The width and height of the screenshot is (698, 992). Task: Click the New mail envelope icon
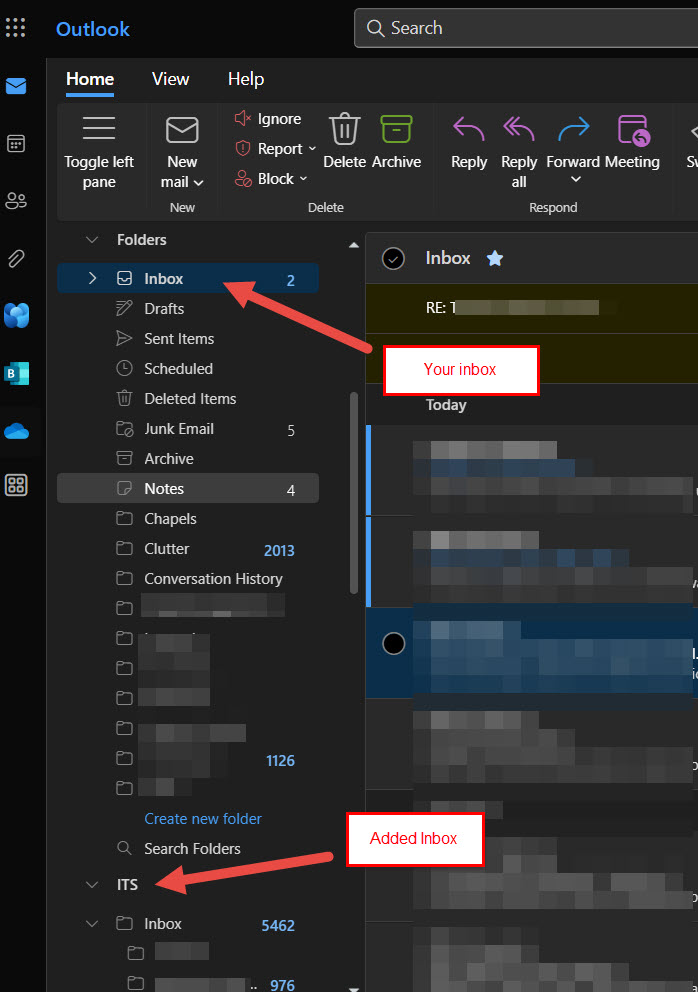[x=182, y=130]
